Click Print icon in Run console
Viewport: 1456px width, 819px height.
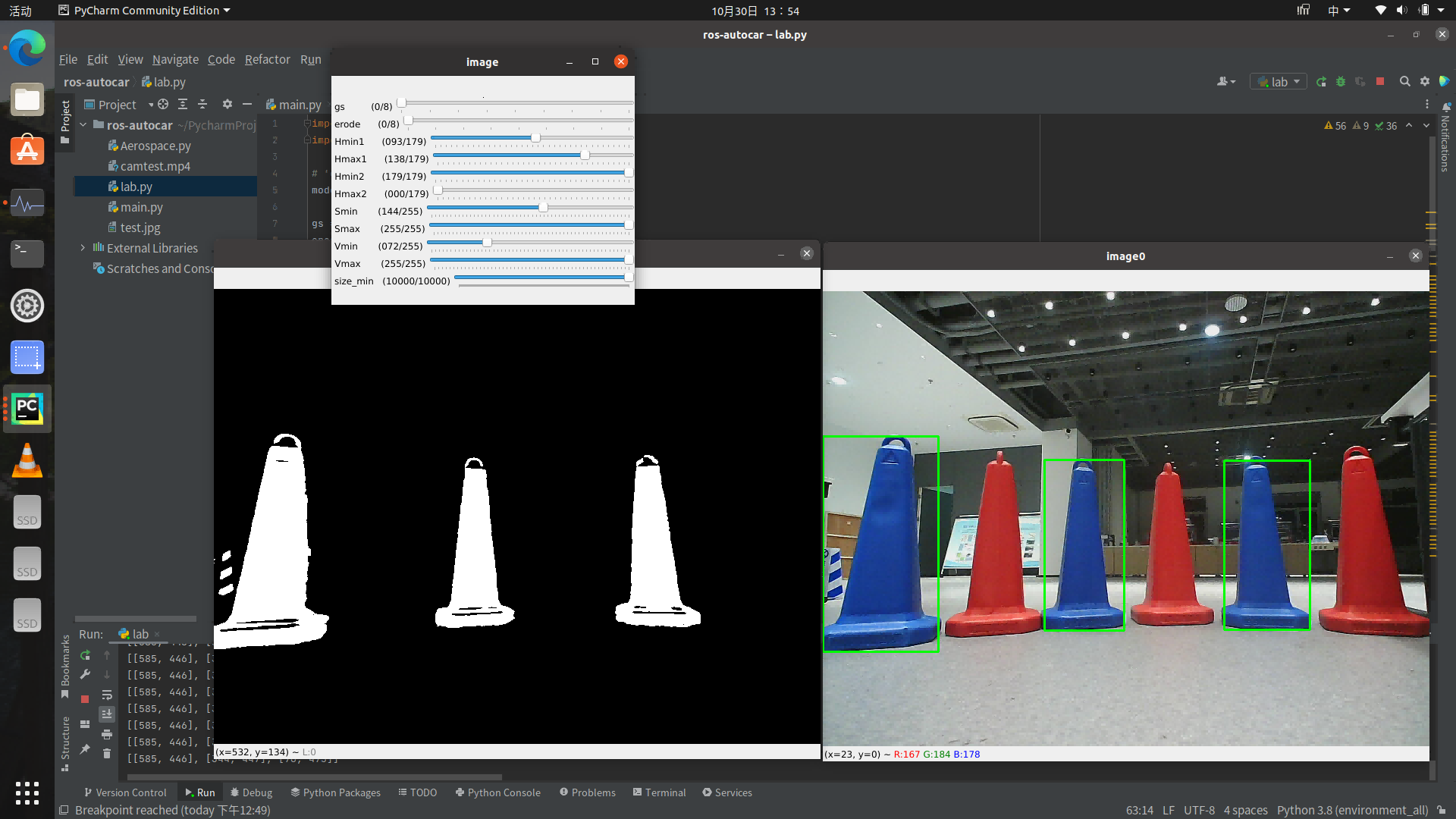point(107,734)
